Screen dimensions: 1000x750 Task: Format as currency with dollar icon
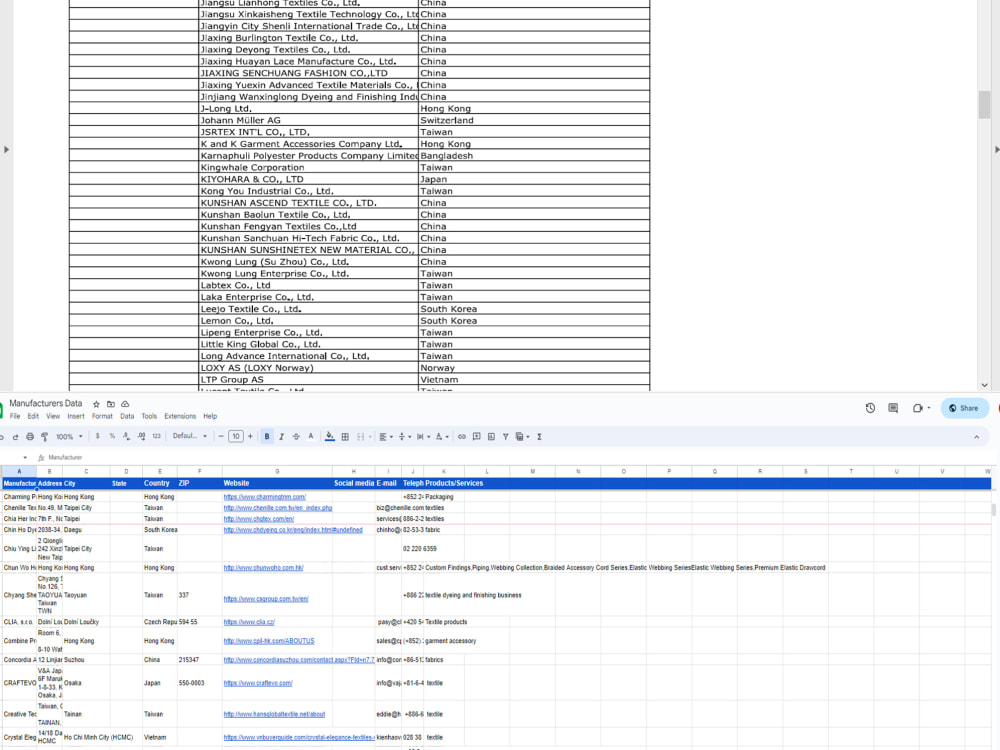(x=98, y=437)
